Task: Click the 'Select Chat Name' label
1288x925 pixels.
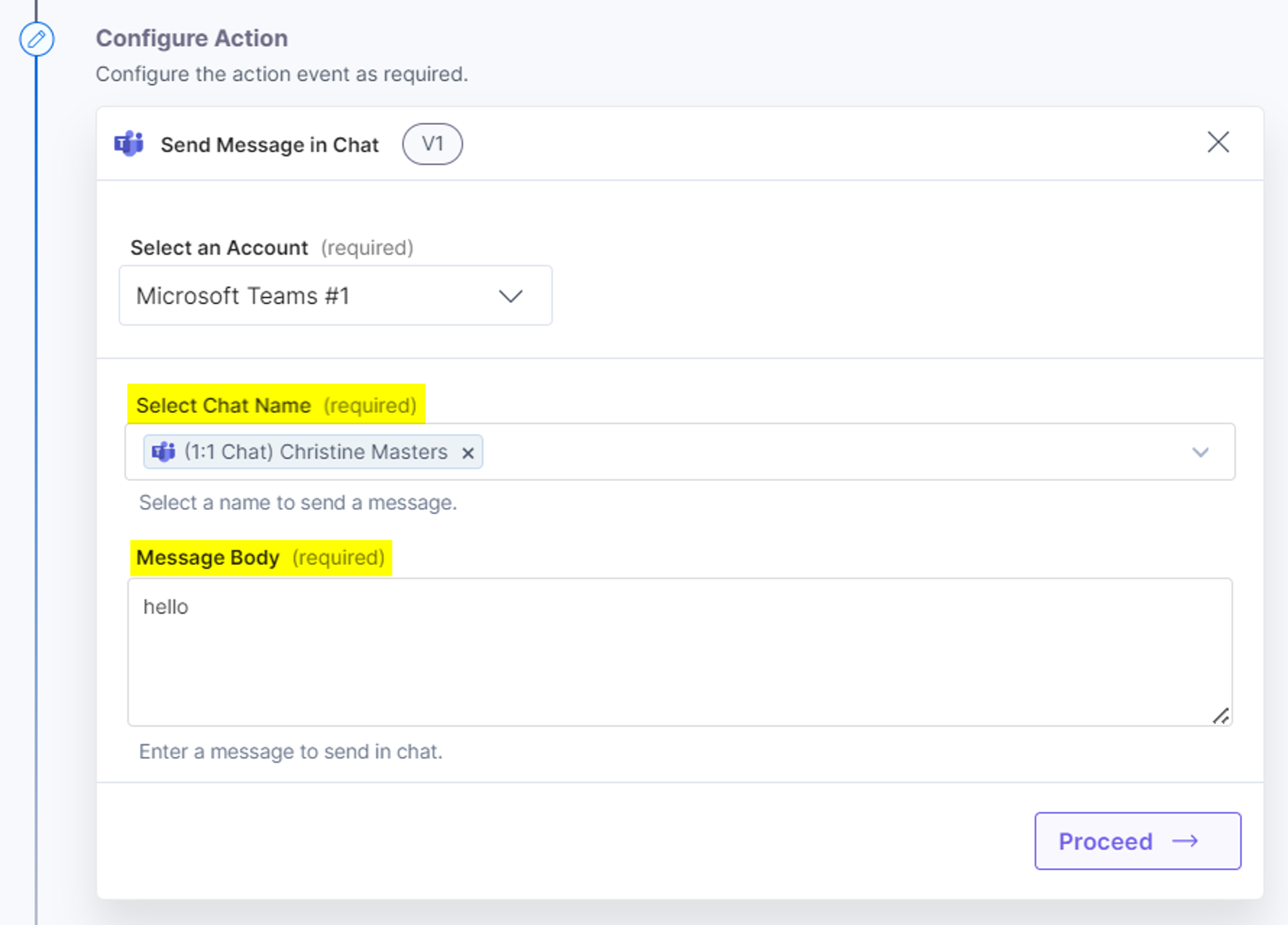Action: 224,405
